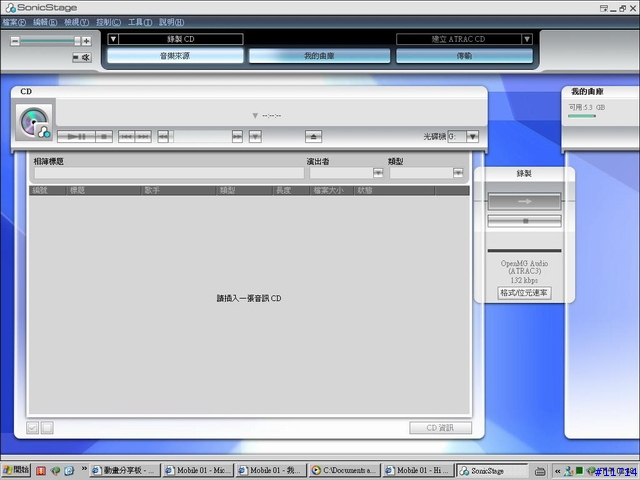Decrease volume with the minus button
This screenshot has height=480, width=640.
coord(15,41)
